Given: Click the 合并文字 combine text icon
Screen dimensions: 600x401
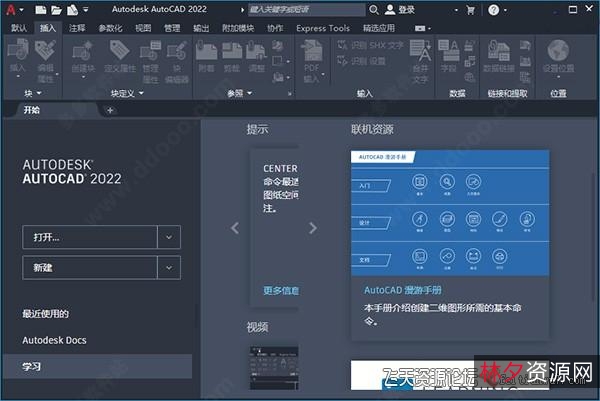Looking at the screenshot, I should (x=421, y=51).
